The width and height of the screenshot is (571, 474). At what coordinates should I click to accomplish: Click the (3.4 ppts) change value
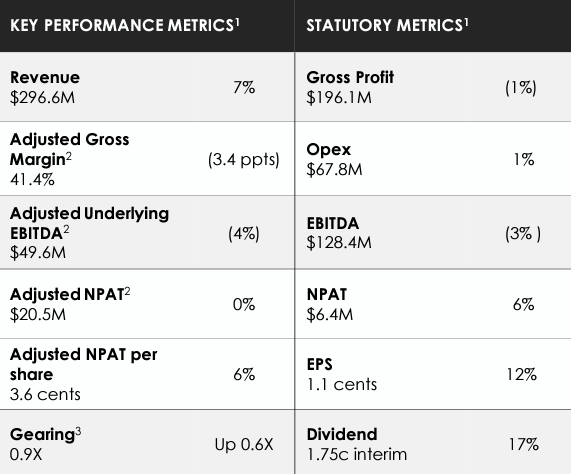(244, 160)
